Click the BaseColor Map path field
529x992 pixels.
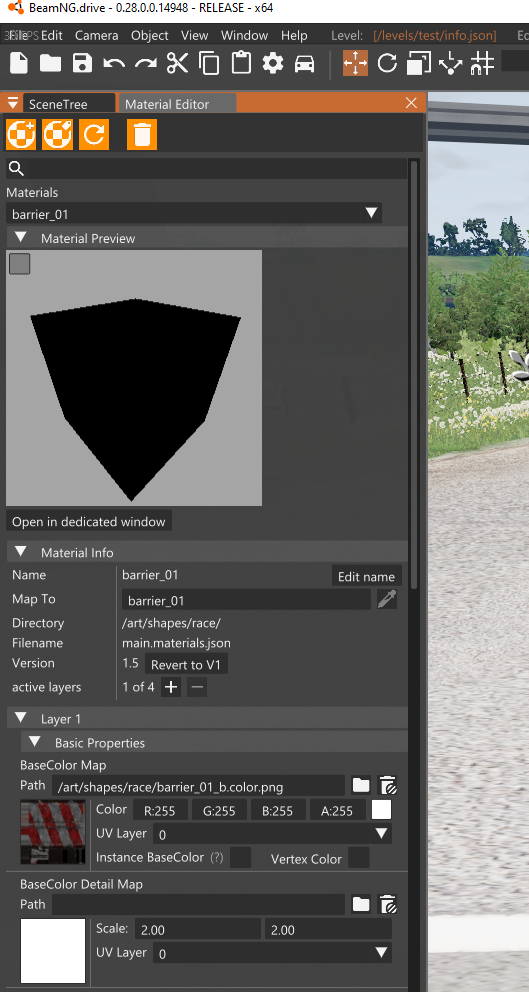coord(199,786)
